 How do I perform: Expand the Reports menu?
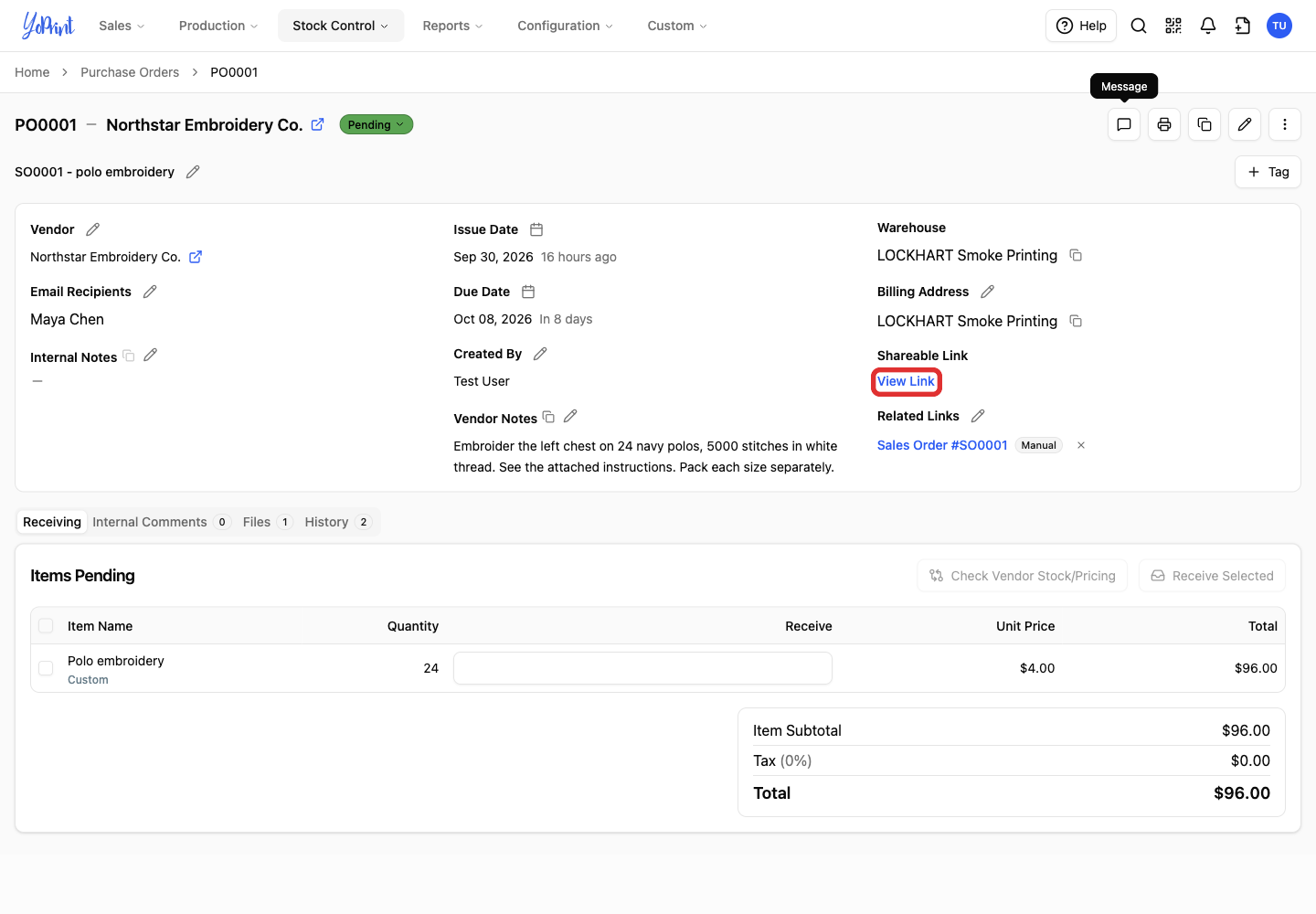tap(452, 26)
